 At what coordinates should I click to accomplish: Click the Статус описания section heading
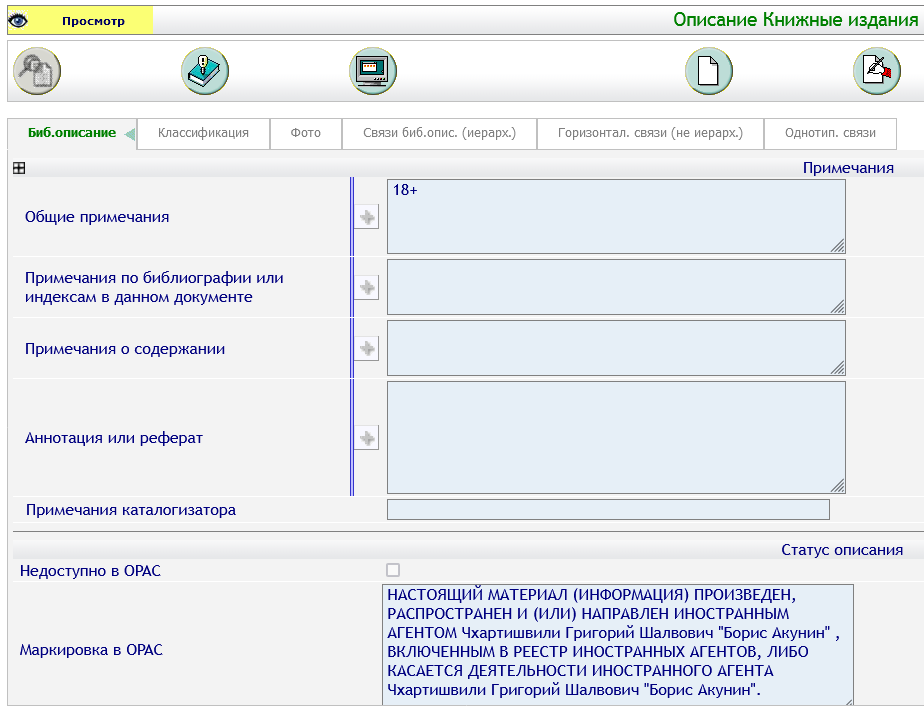[x=842, y=550]
